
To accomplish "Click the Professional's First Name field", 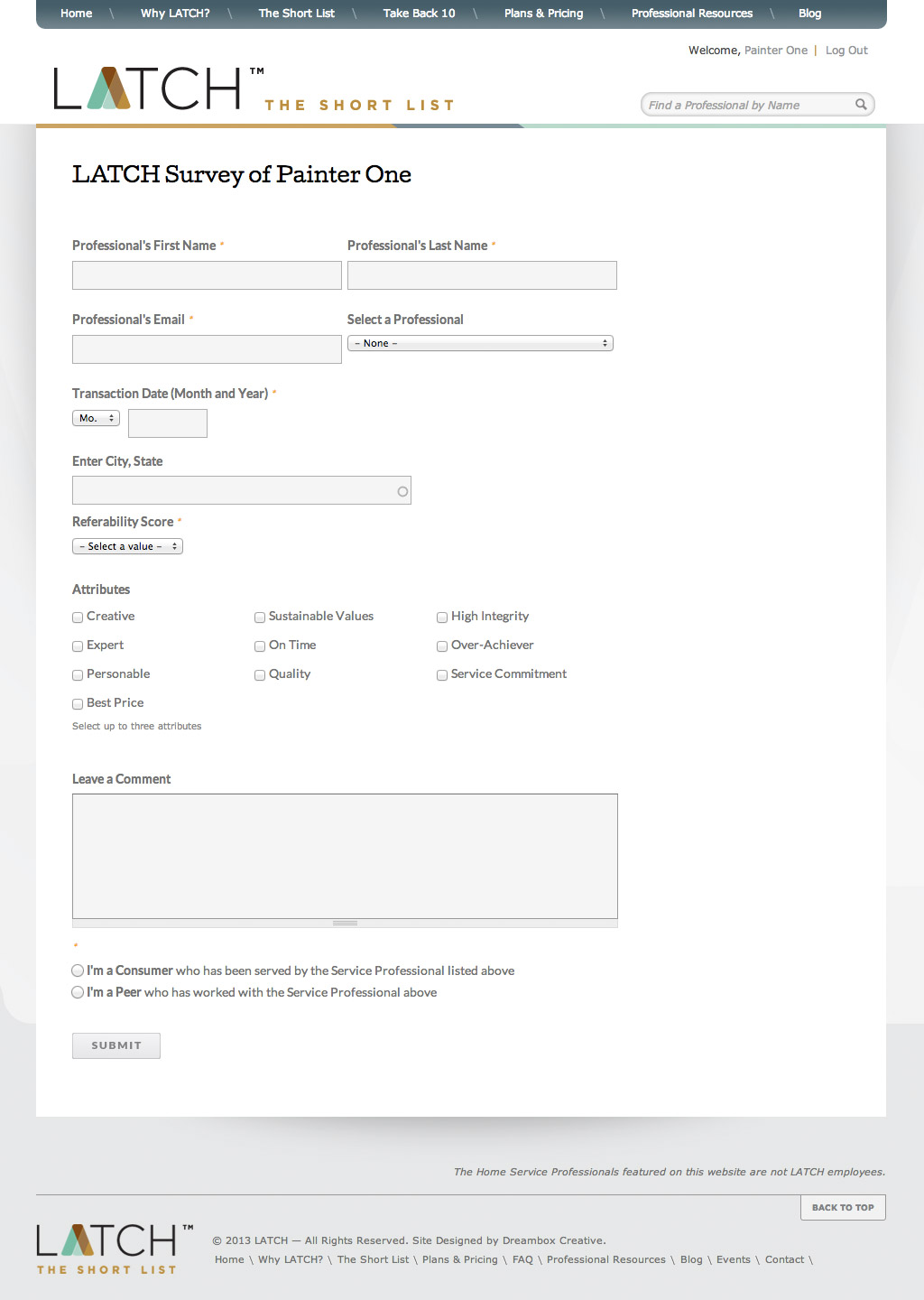I will pyautogui.click(x=207, y=275).
